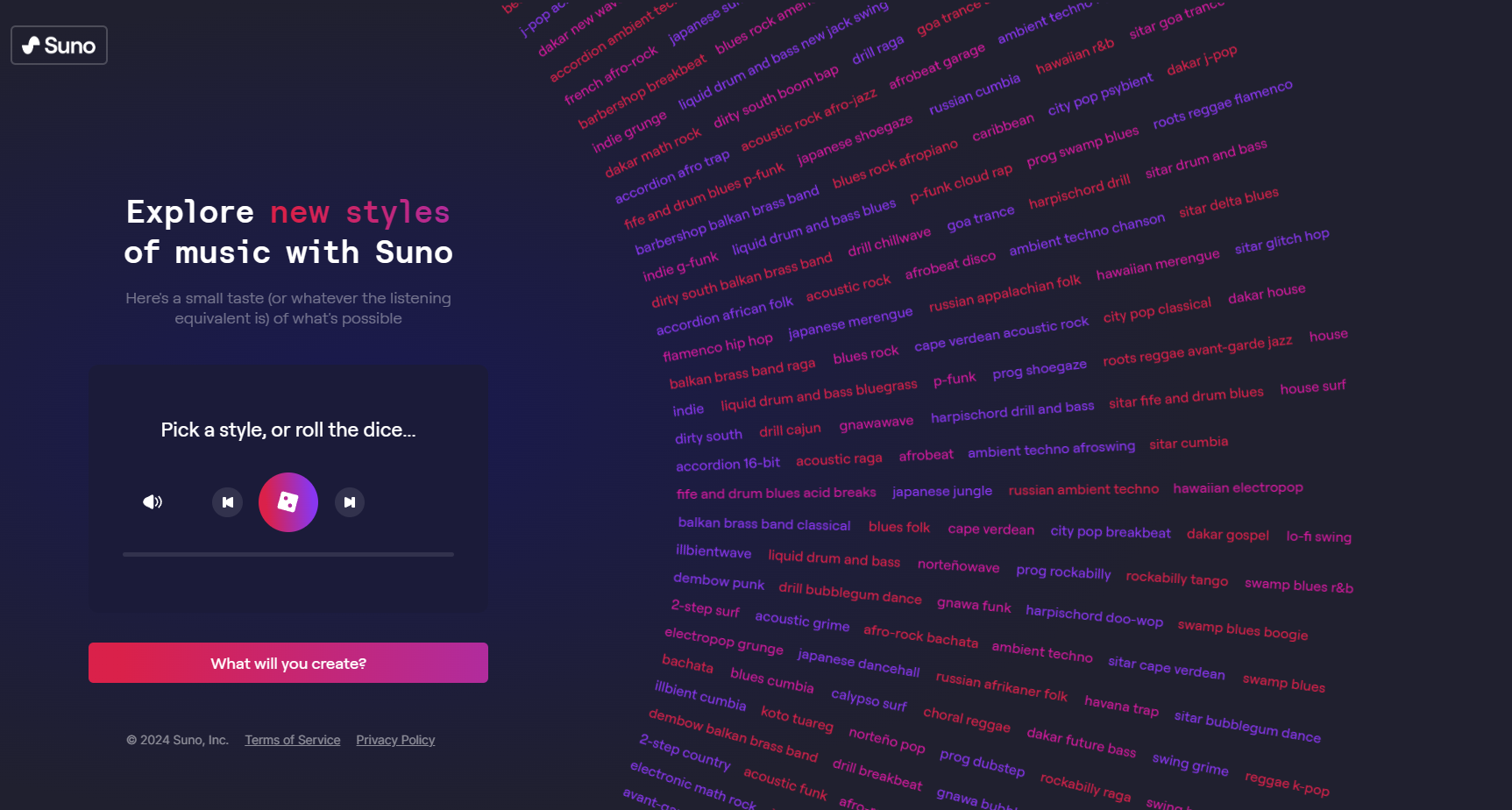Viewport: 1512px width, 810px height.
Task: Open the Privacy Policy link
Action: pyautogui.click(x=395, y=740)
